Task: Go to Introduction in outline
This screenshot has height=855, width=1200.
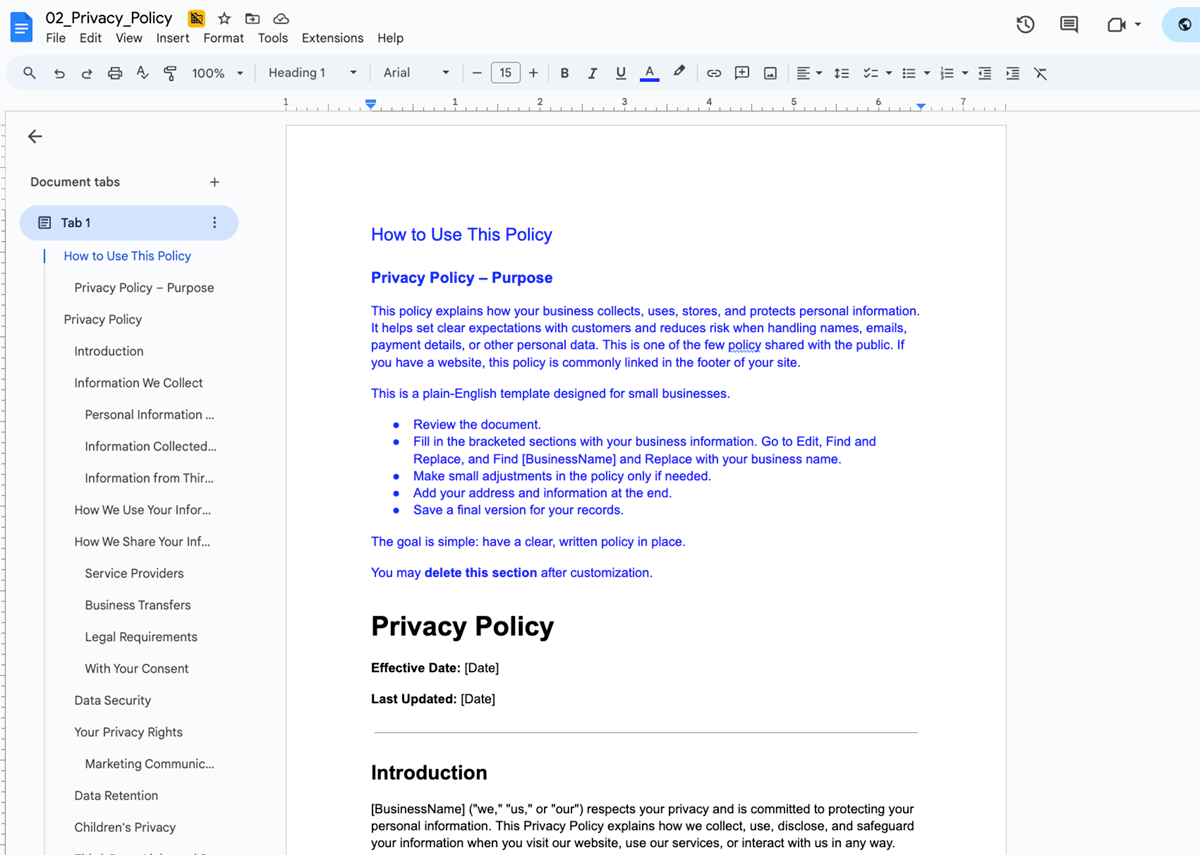Action: click(109, 351)
